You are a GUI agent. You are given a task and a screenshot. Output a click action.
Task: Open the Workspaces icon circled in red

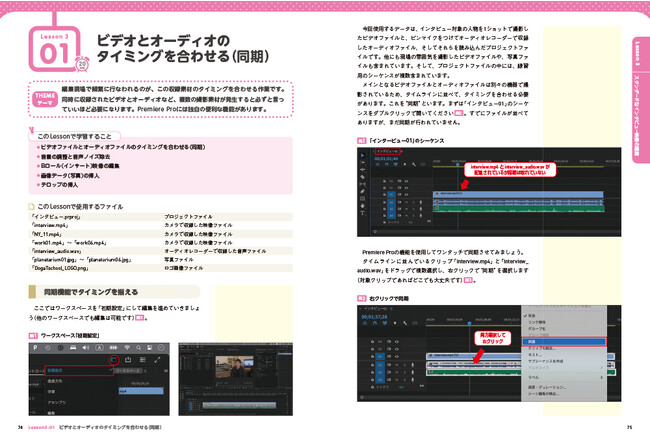tap(114, 360)
